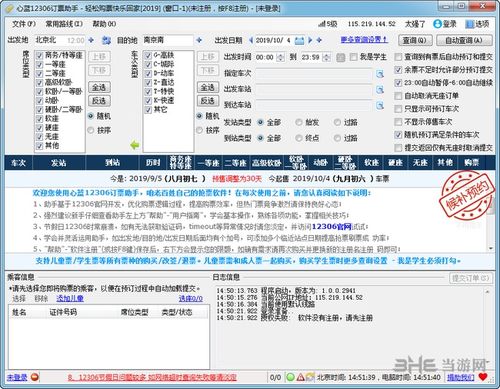Click 添加儿童 link

(70, 298)
